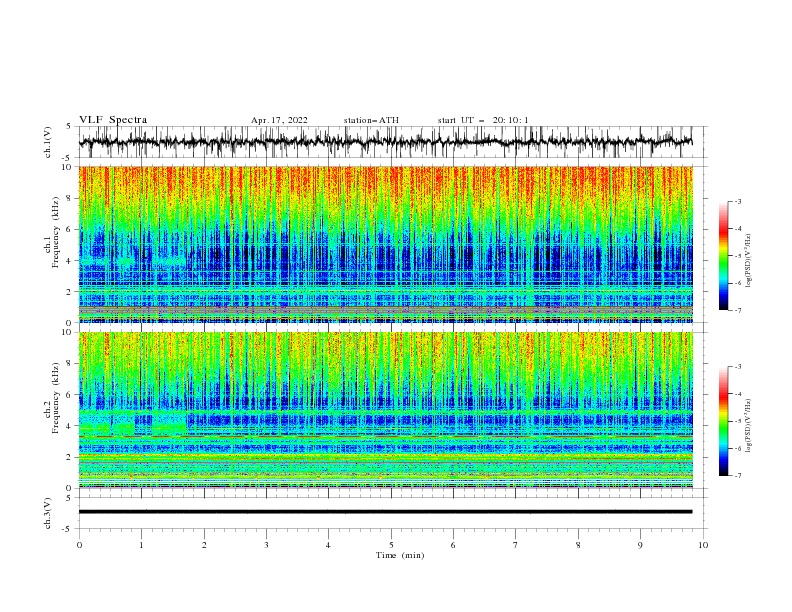
Task: Click the time axis tick label 2
Action: pos(204,545)
